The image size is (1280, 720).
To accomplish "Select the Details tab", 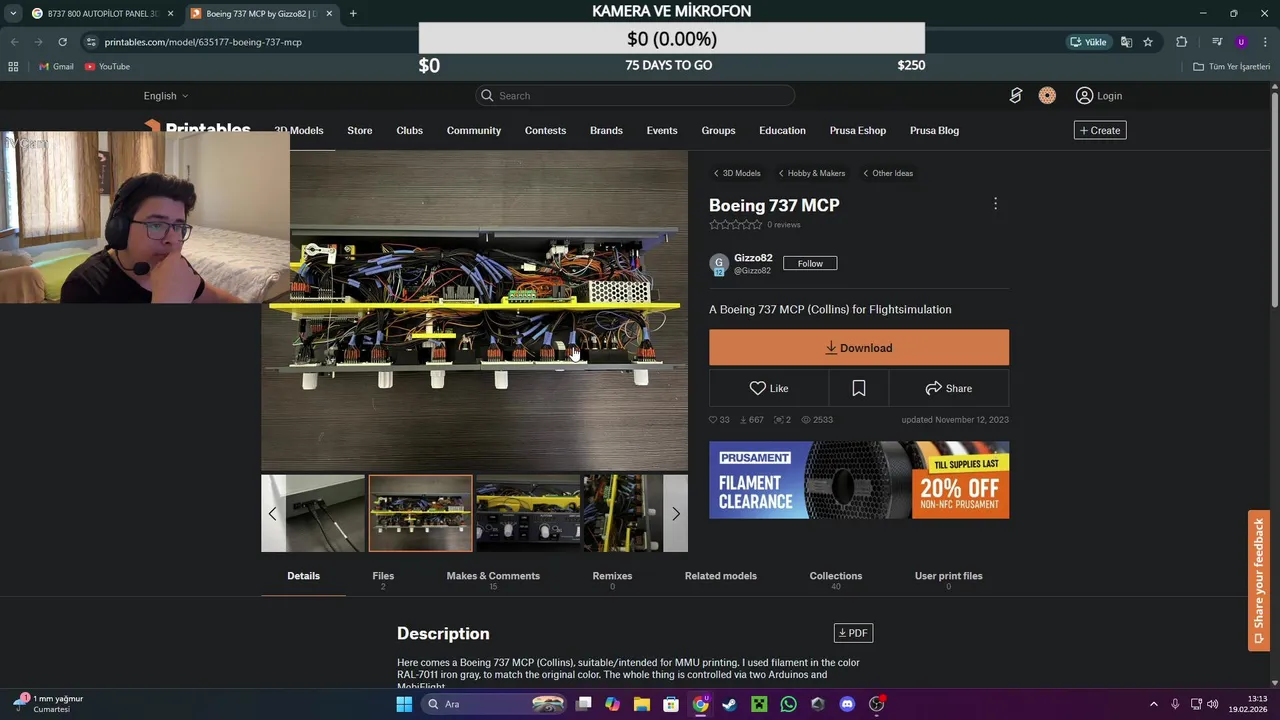I will pyautogui.click(x=303, y=576).
